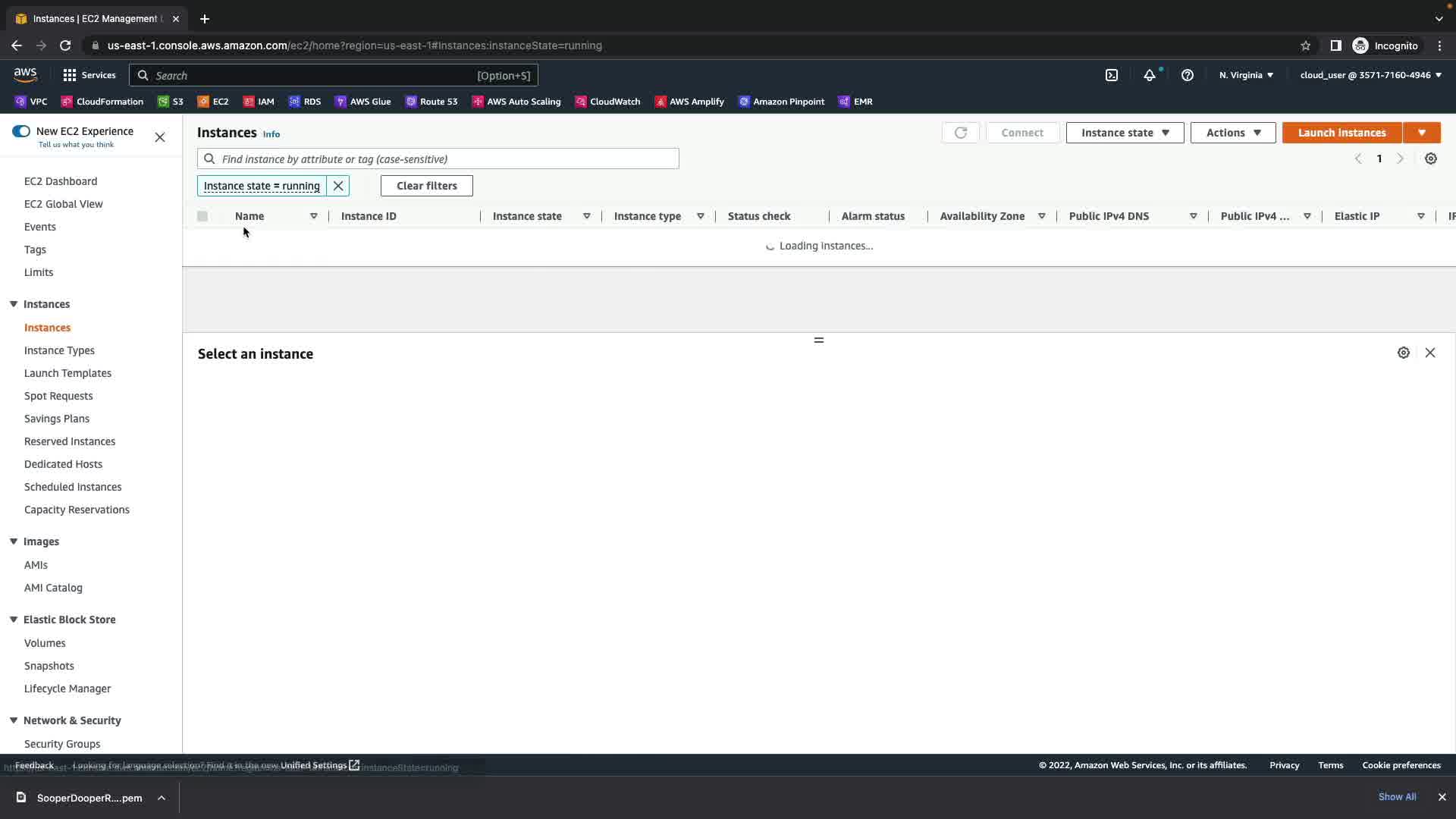Click the AWS logo home icon
The width and height of the screenshot is (1456, 819).
(25, 74)
